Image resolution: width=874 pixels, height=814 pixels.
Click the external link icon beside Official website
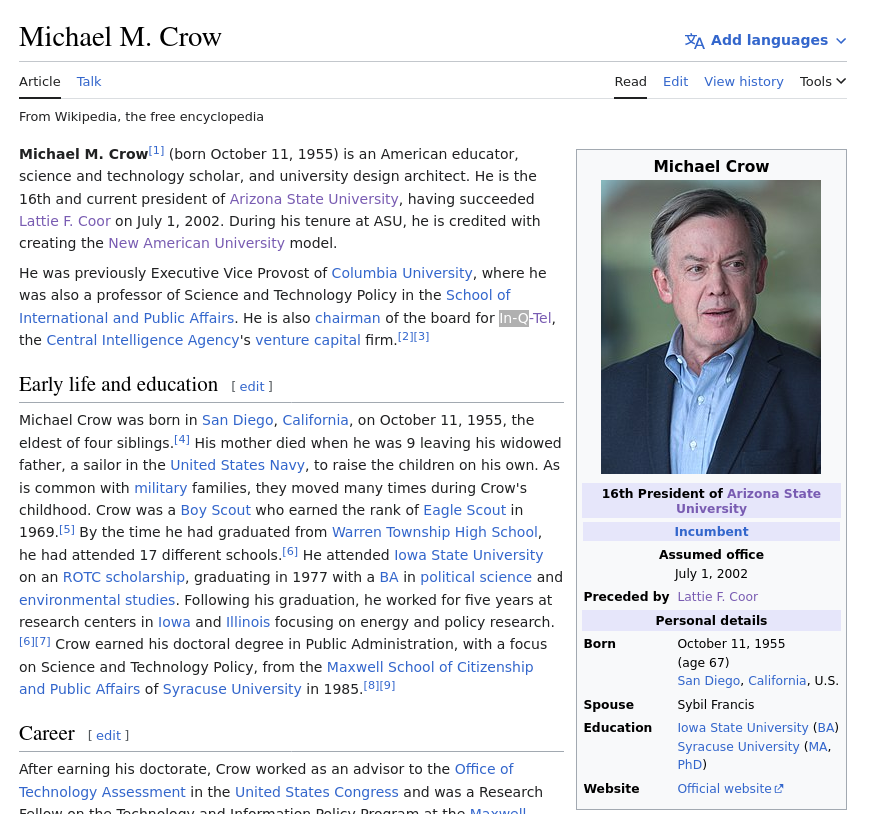point(779,788)
